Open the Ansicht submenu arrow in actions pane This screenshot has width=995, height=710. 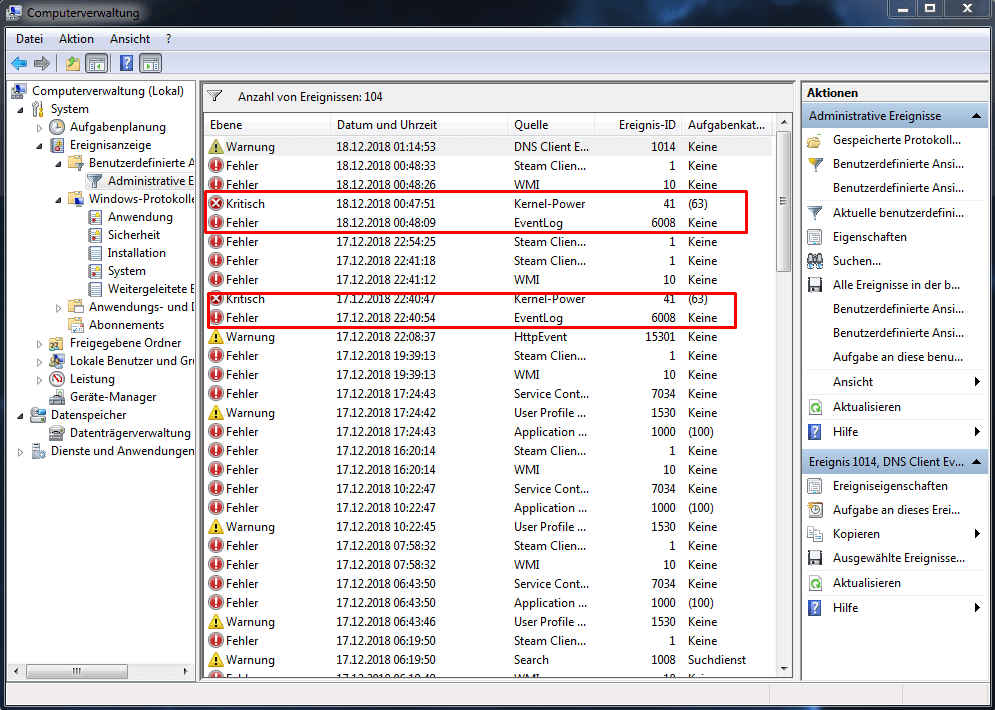point(977,382)
